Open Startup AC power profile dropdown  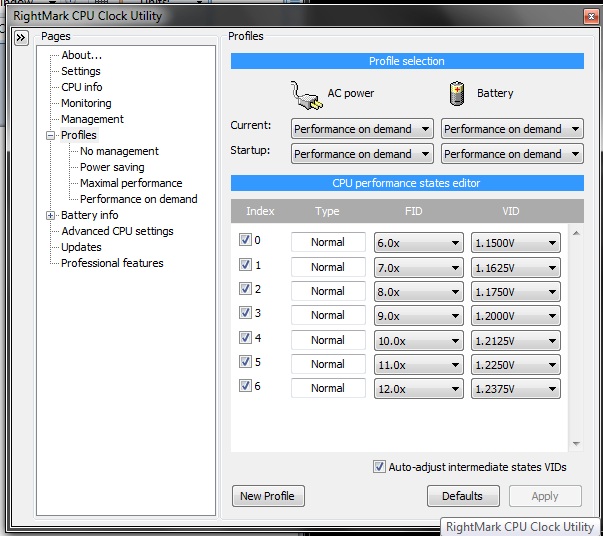[x=362, y=154]
